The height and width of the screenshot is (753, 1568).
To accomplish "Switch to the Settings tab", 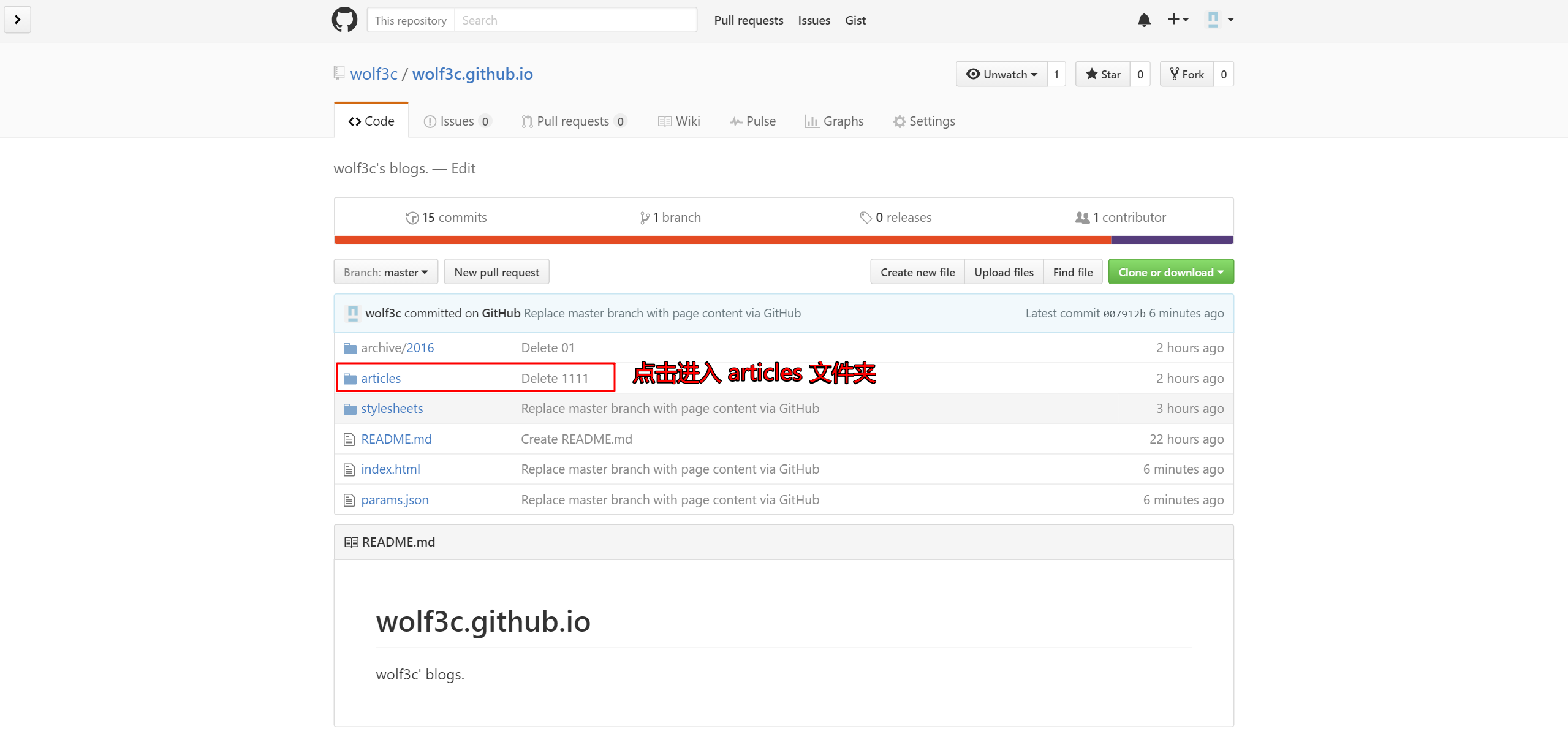I will (x=924, y=121).
